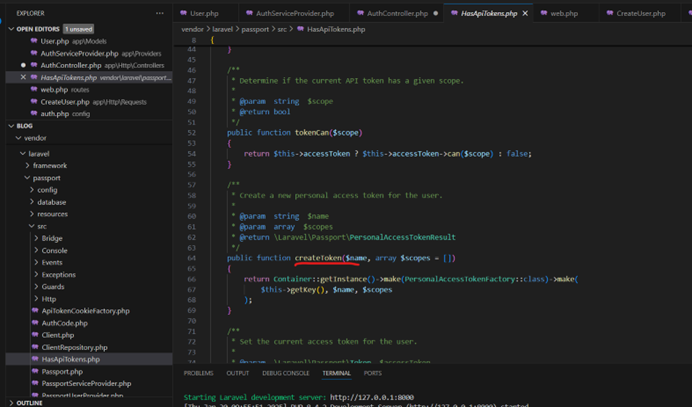692x407 pixels.
Task: Expand the Http folder
Action: [x=36, y=299]
